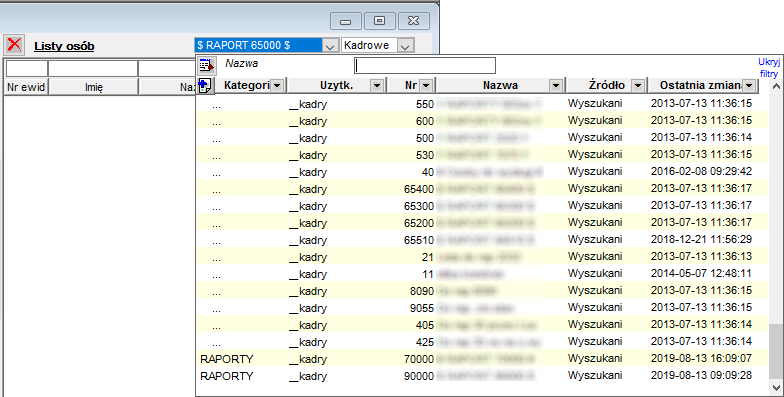Open the Uzytk. column filter dropdown
Viewport: 784px width, 397px height.
(x=377, y=86)
